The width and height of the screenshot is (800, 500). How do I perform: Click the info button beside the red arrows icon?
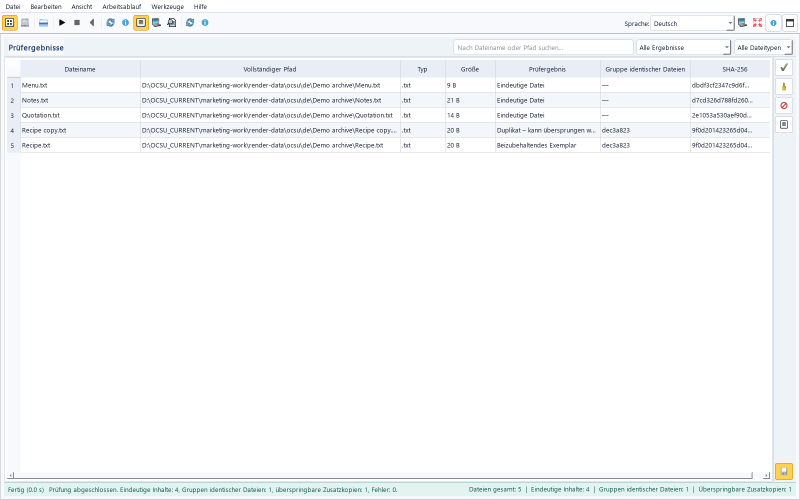[773, 23]
